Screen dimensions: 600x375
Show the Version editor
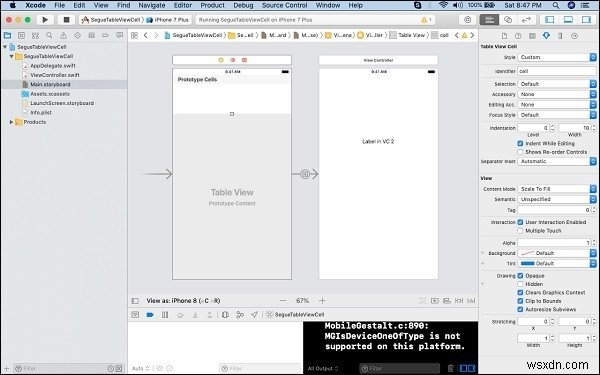coord(526,20)
